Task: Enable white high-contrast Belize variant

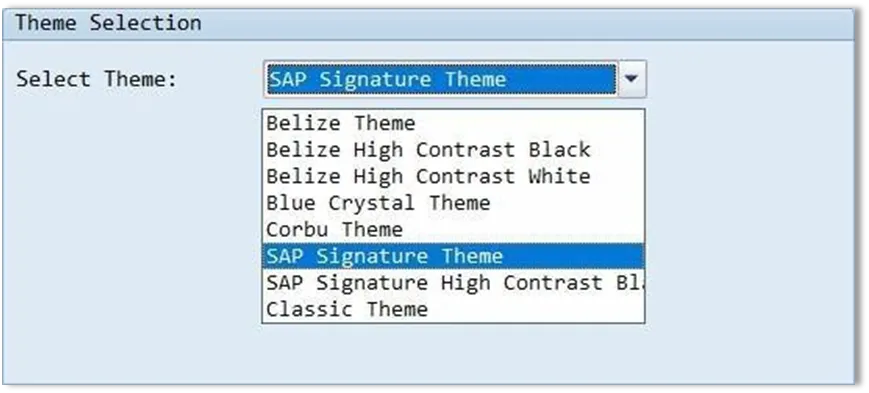Action: [x=453, y=176]
